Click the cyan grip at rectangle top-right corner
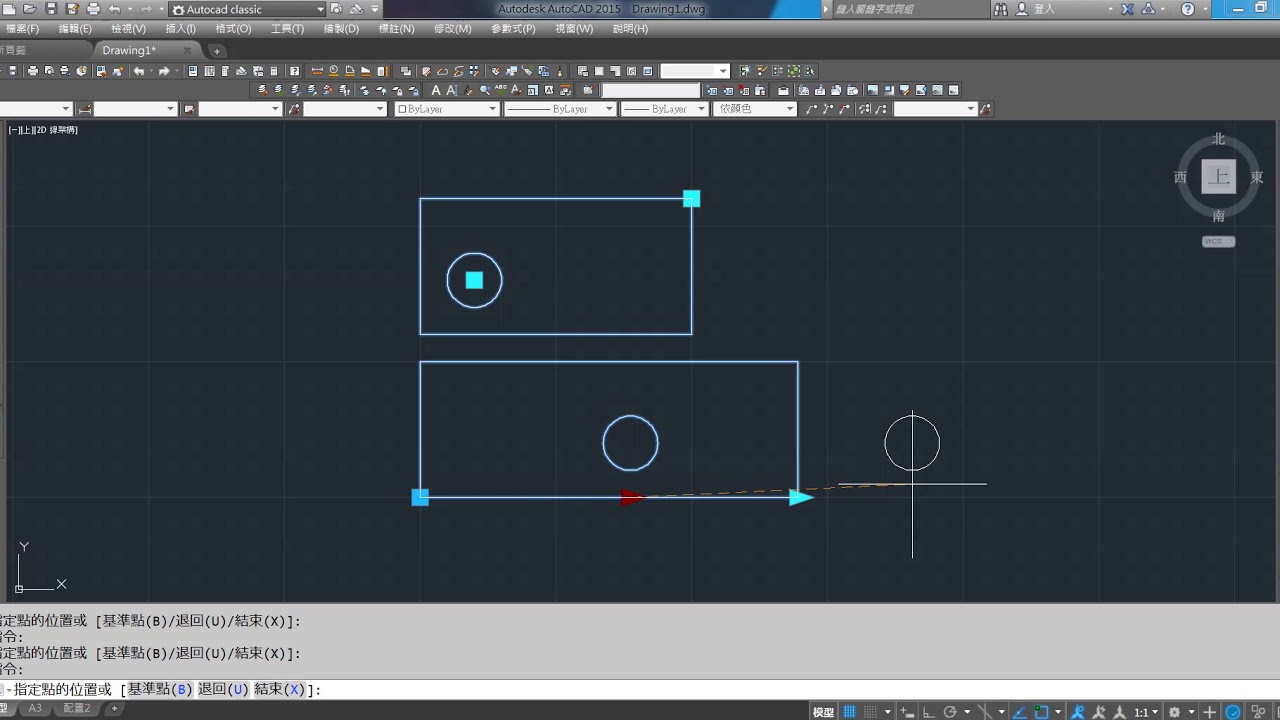The image size is (1280, 720). click(x=691, y=198)
